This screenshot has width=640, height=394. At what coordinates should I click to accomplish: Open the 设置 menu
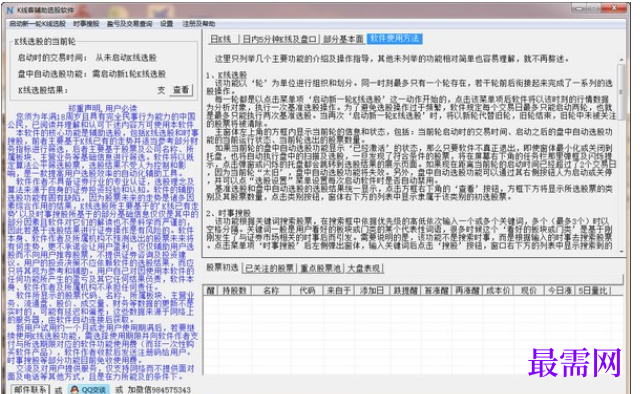click(167, 24)
